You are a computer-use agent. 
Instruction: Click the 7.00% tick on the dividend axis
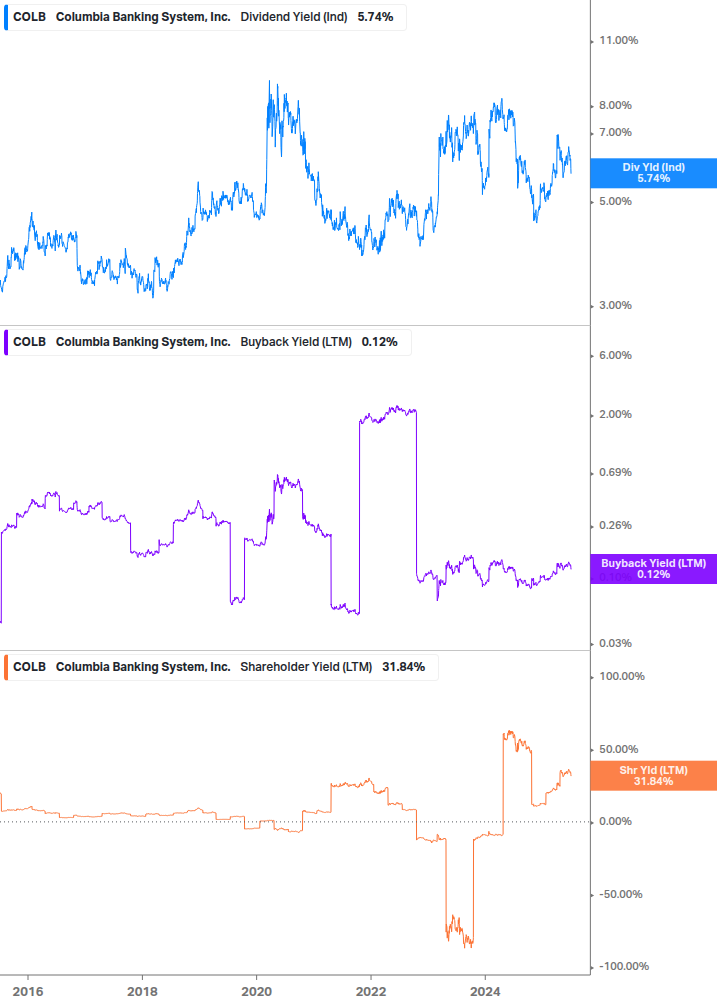coord(615,133)
